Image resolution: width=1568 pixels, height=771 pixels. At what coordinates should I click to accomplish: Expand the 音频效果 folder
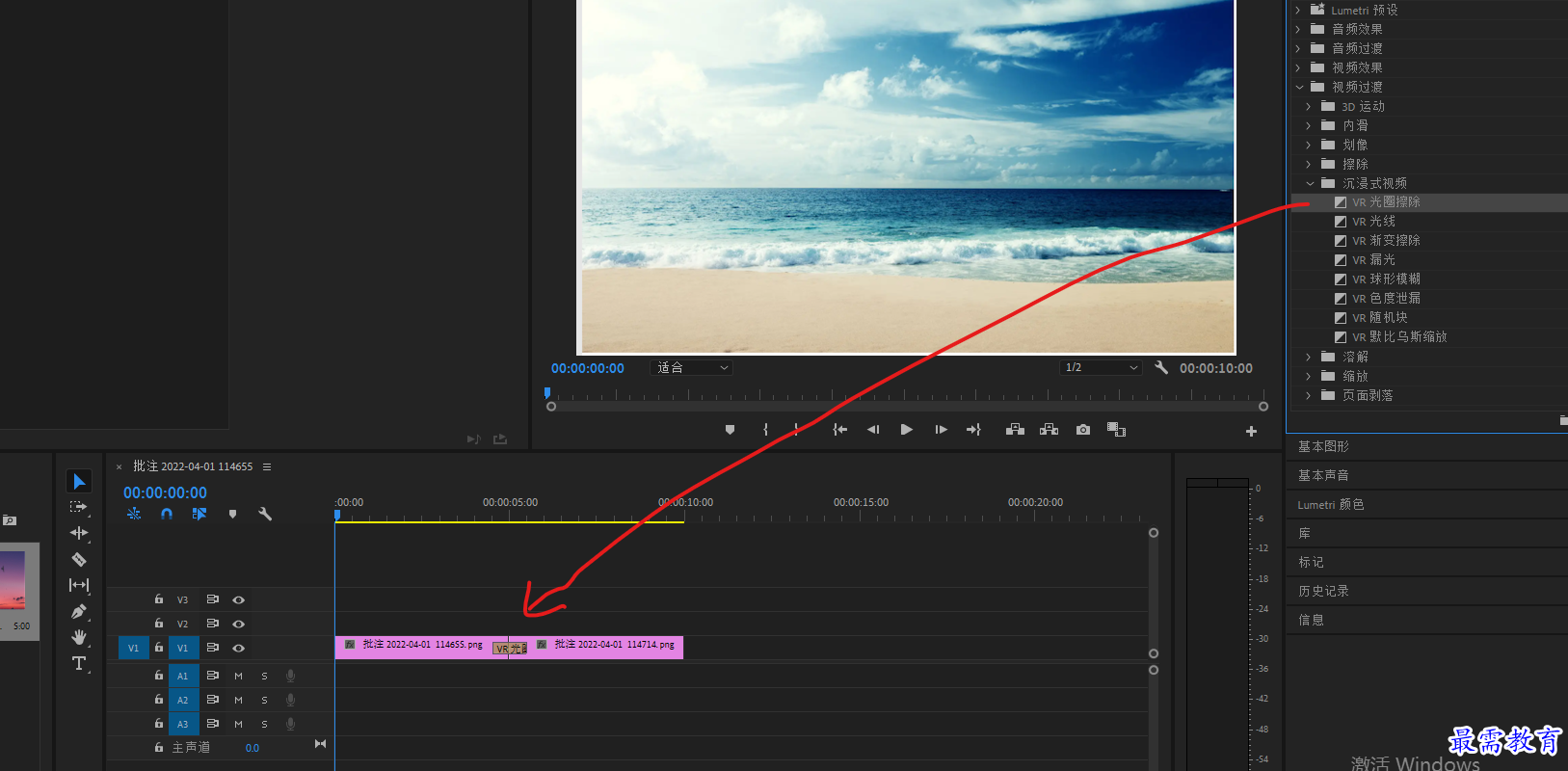1298,29
